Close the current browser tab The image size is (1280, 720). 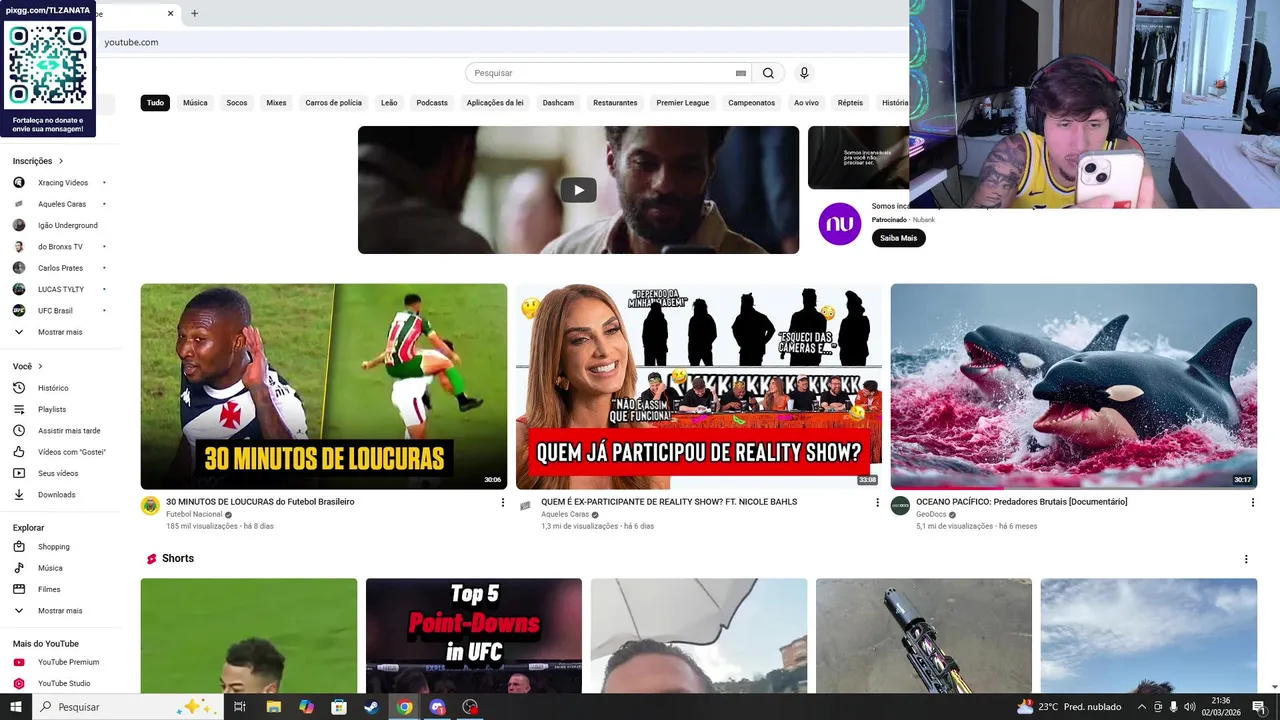[x=170, y=13]
